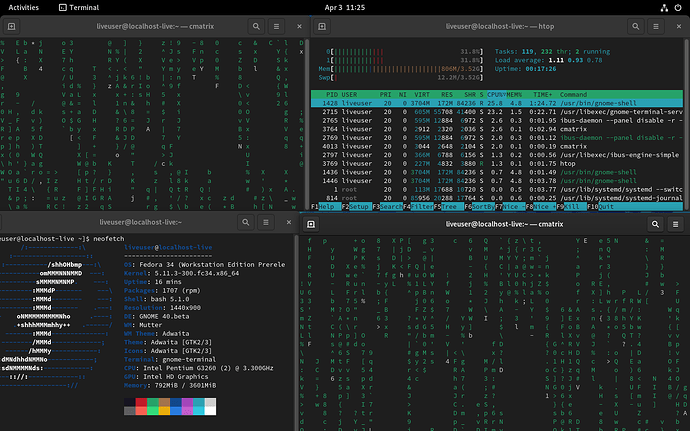Sort htop by Command column header

coord(573,95)
